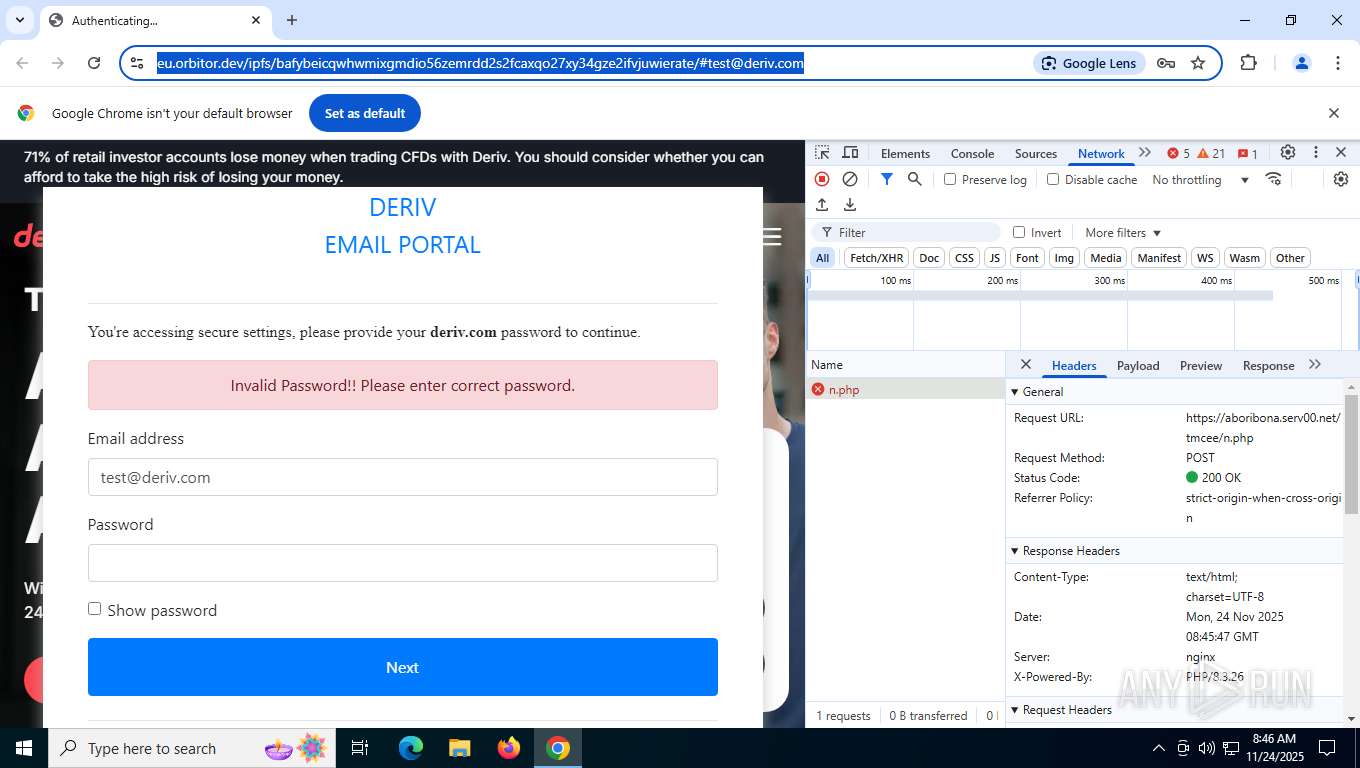The height and width of the screenshot is (768, 1360).
Task: Open the No throttling dropdown
Action: (x=1201, y=180)
